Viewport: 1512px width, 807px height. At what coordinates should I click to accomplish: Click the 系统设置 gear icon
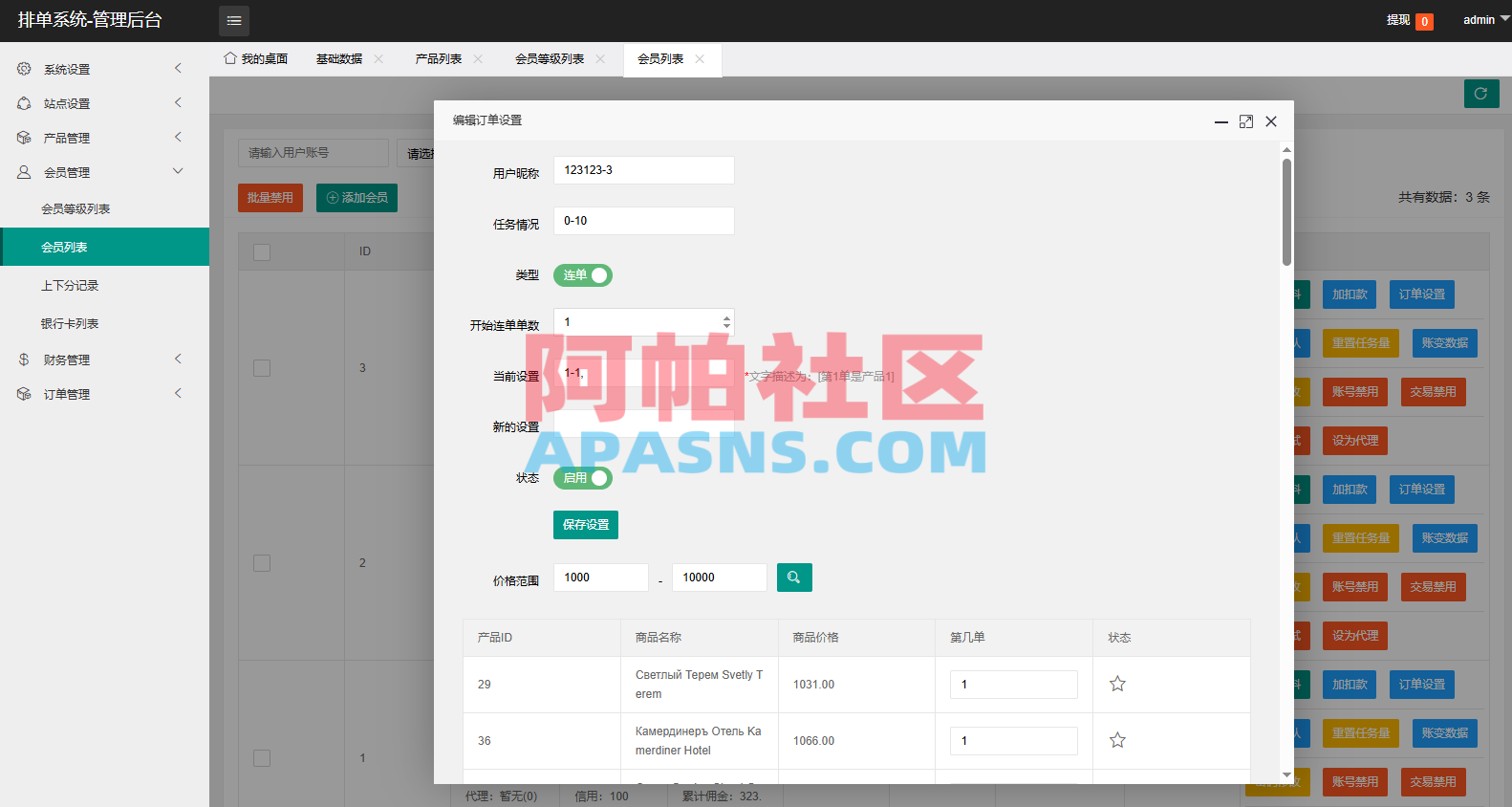point(24,69)
